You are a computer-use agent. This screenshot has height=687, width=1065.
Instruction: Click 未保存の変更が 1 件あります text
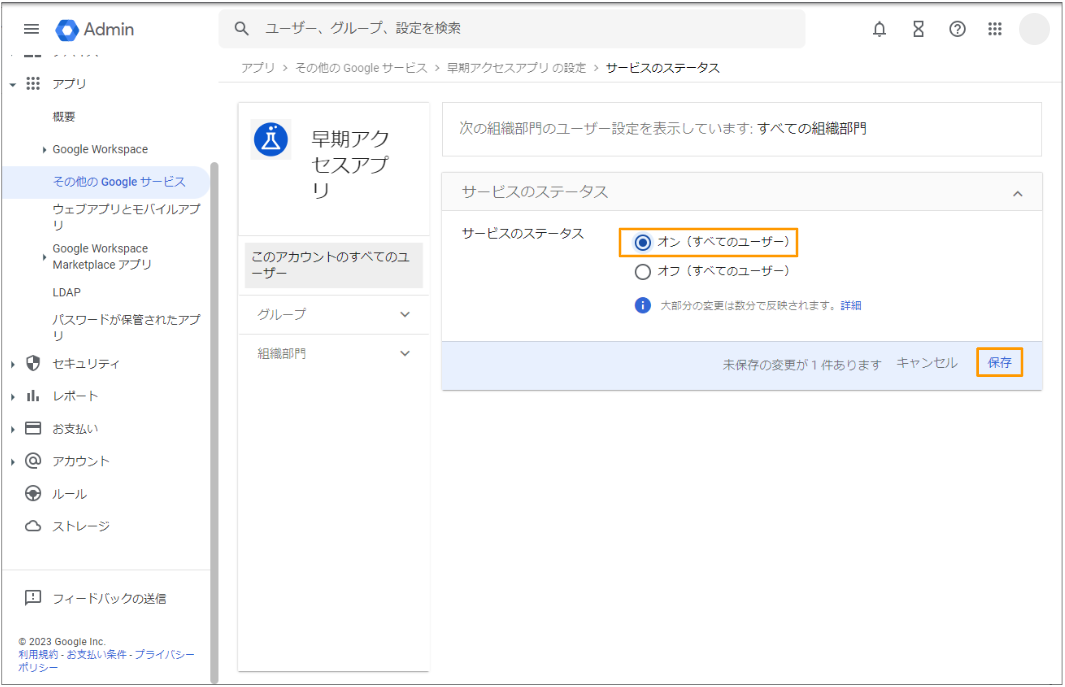[x=801, y=365]
